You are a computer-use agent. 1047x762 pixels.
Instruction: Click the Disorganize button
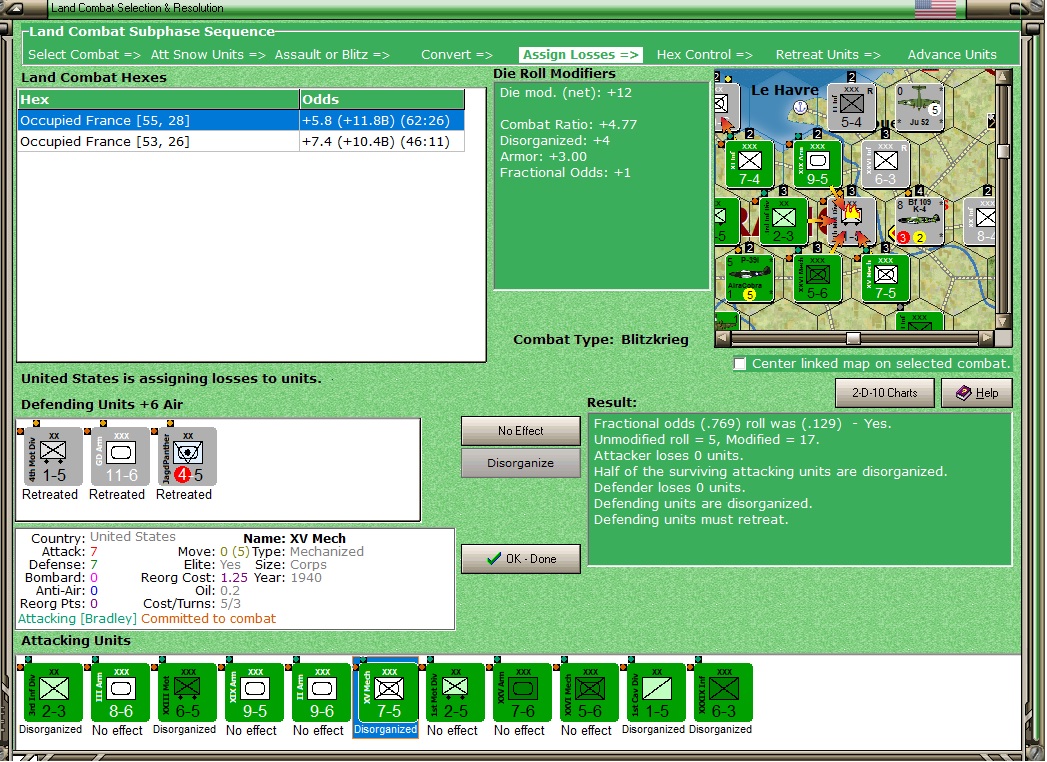pos(521,463)
